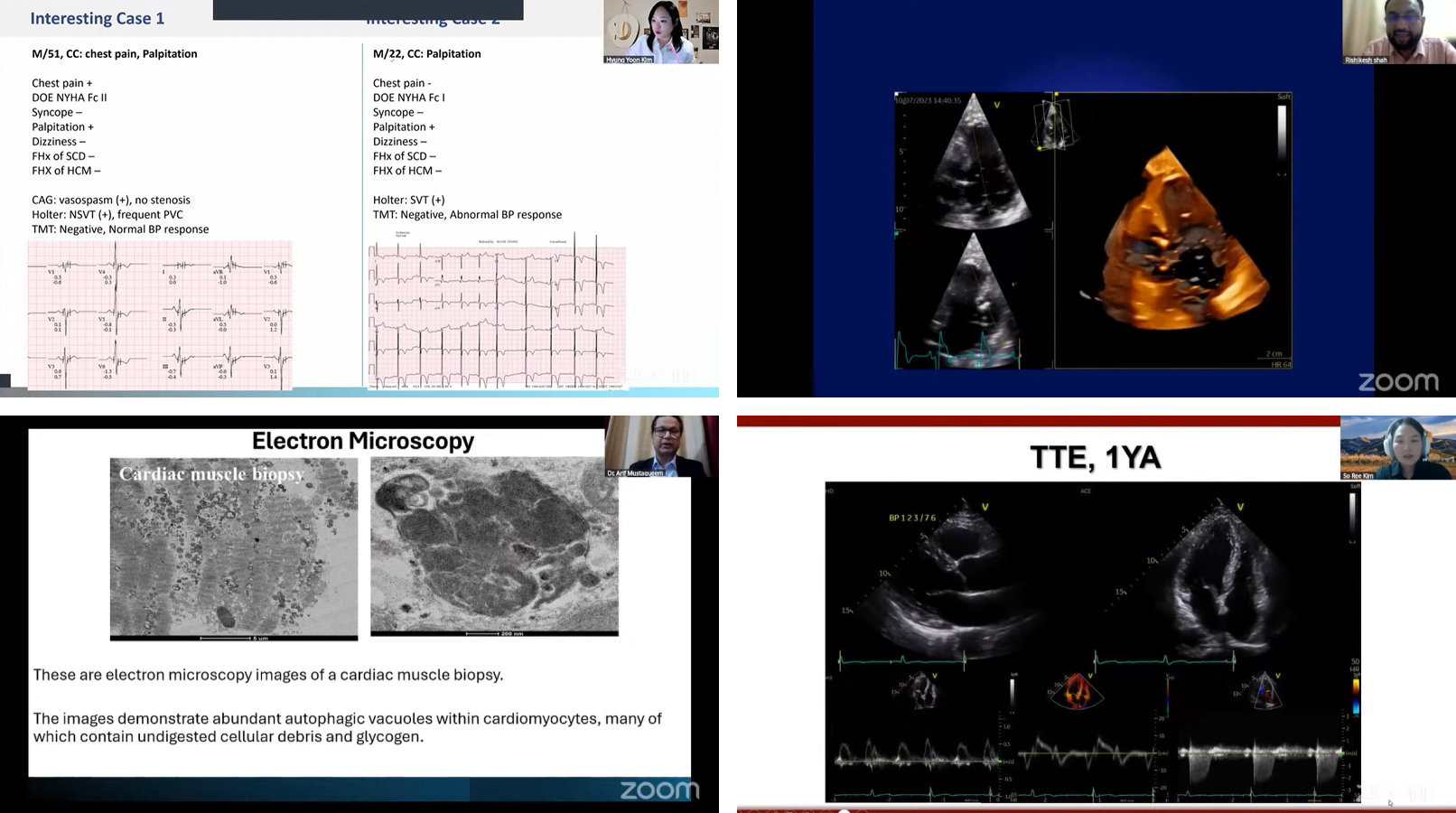Click the Case 2 twelve-lead ECG strip
1456x813 pixels.
click(x=496, y=313)
